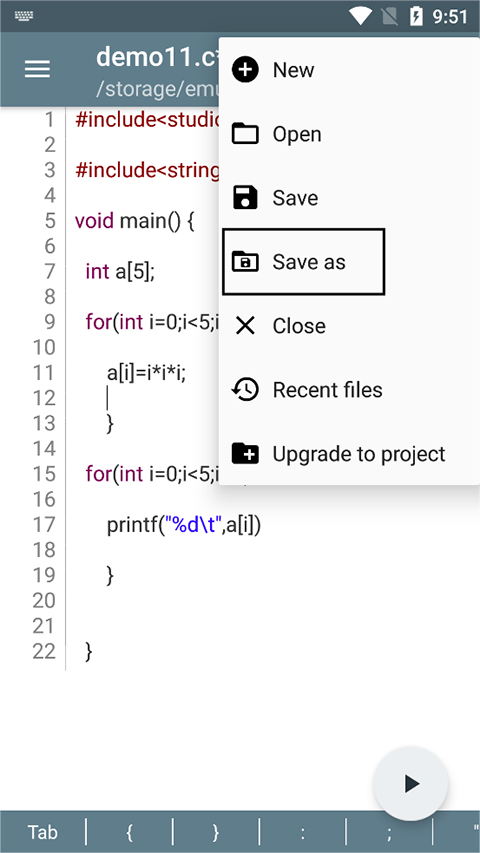This screenshot has width=480, height=853.
Task: Tap the colon key in the bottom bar
Action: (303, 832)
